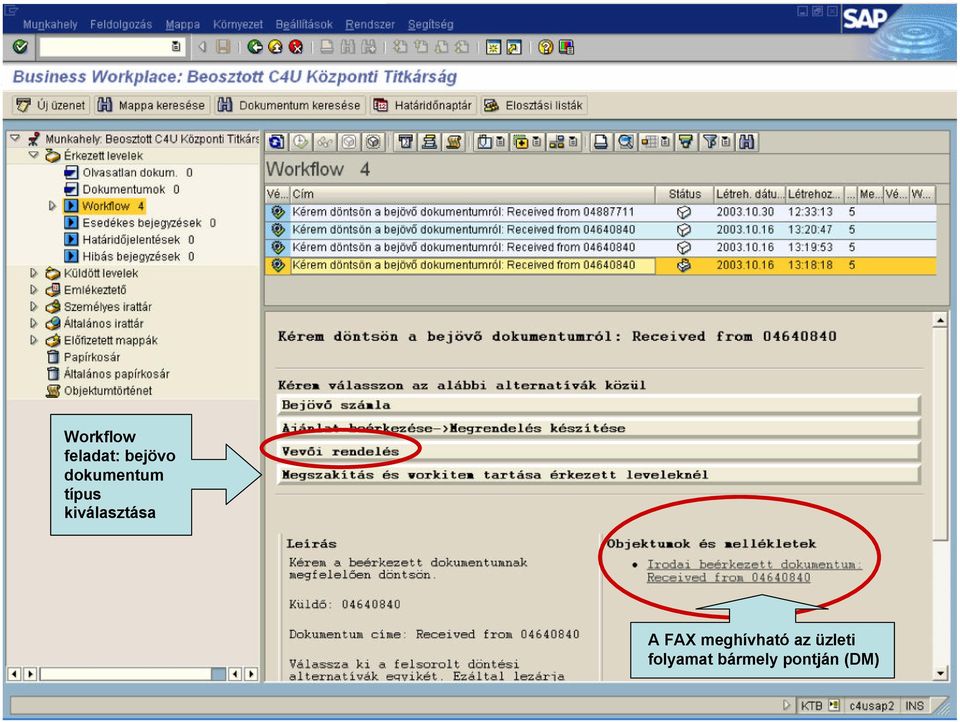Screen dimensions: 960x722
Task: Click the Customize Local Layout monitor icon
Action: [x=566, y=47]
